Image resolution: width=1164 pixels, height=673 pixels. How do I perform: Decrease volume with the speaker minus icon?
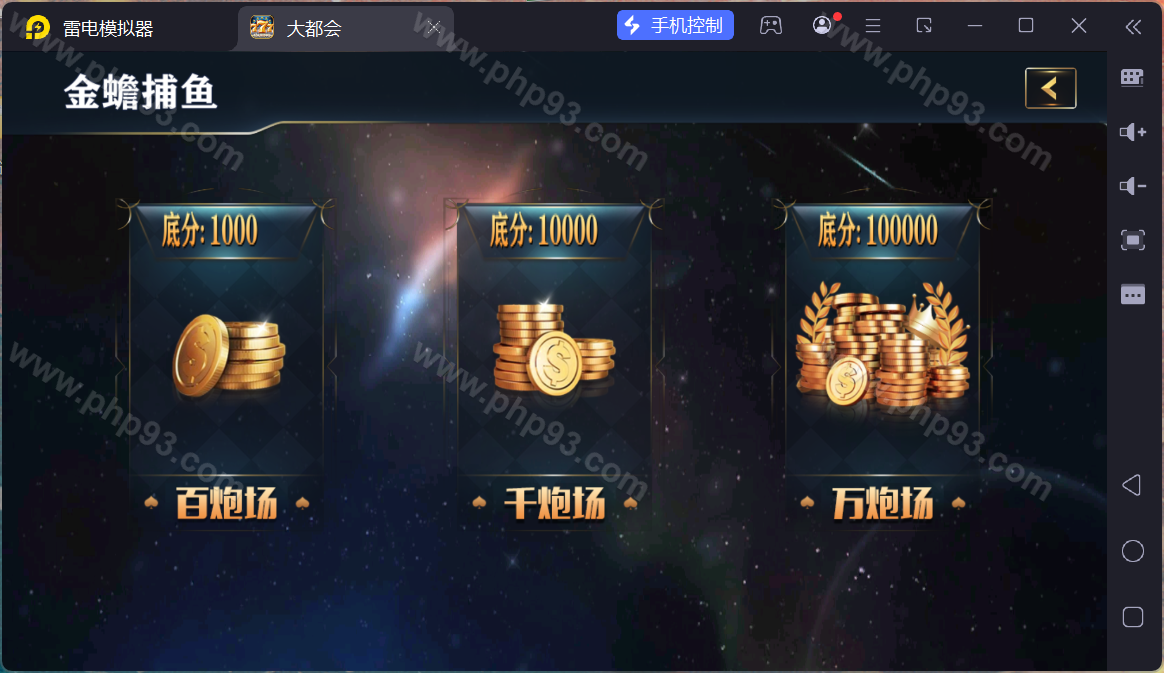click(x=1132, y=186)
